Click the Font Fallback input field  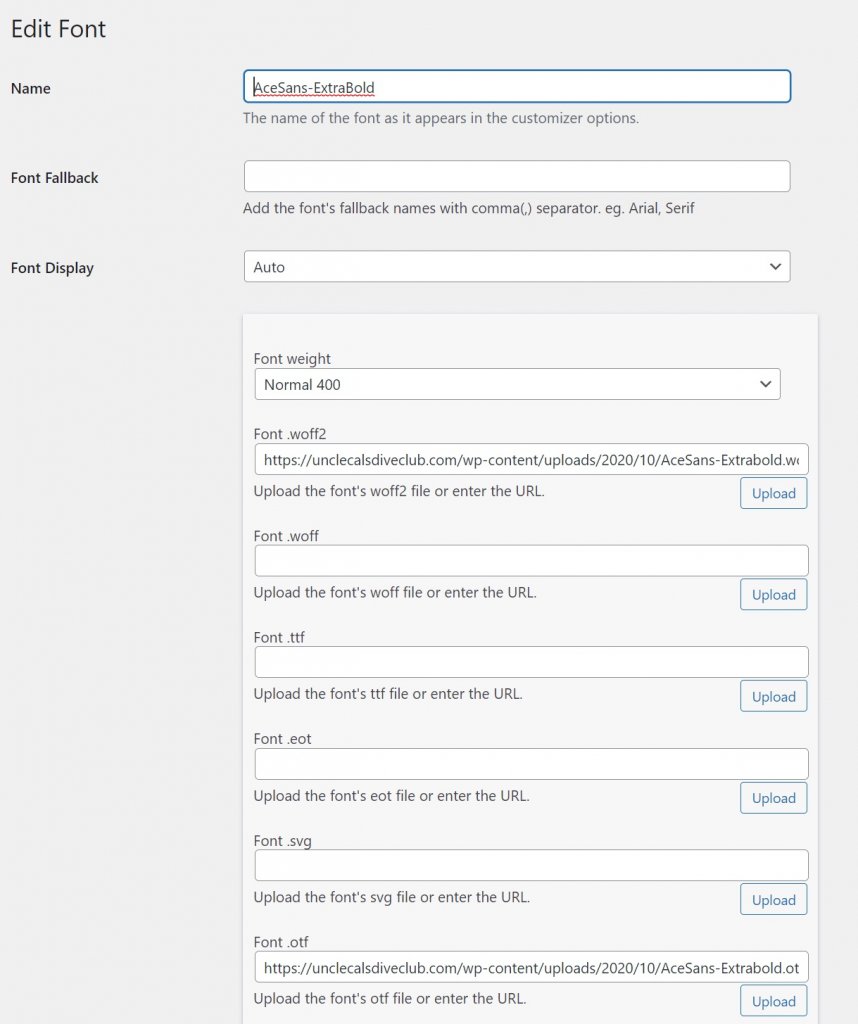tap(517, 176)
